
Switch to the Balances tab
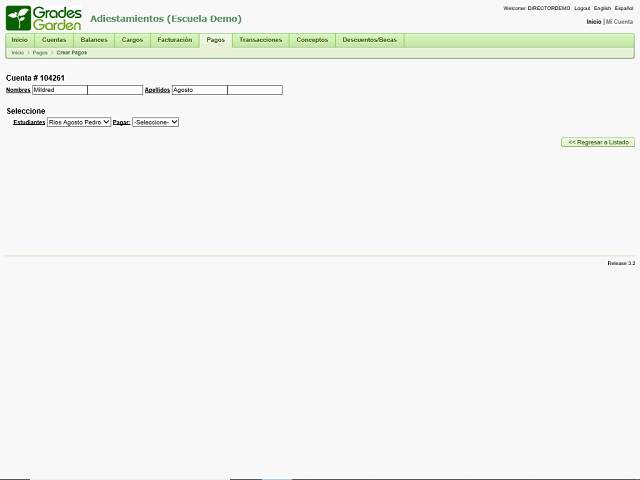click(94, 40)
